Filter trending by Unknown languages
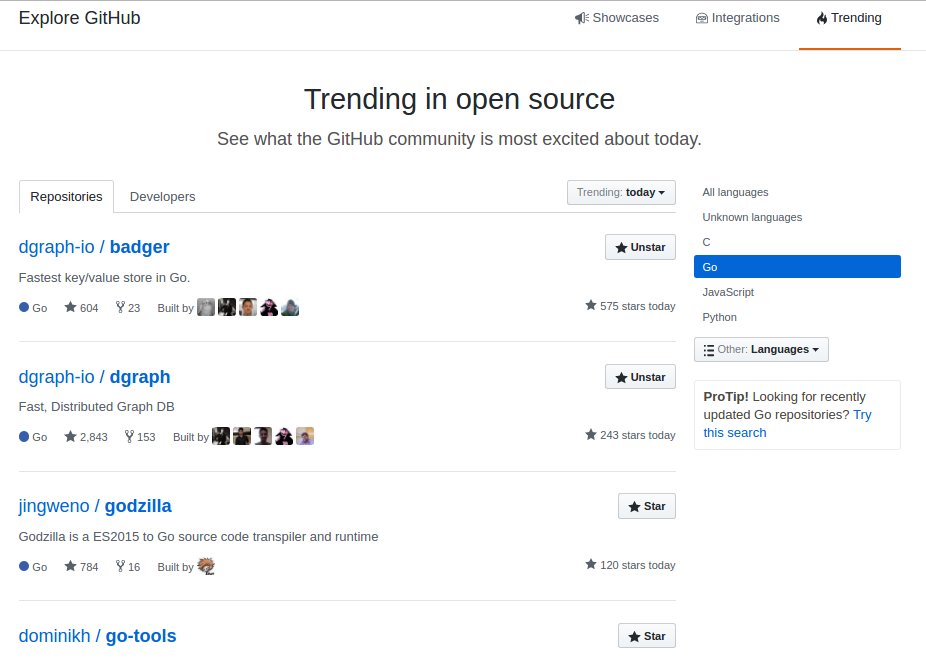Image resolution: width=926 pixels, height=658 pixels. [752, 217]
